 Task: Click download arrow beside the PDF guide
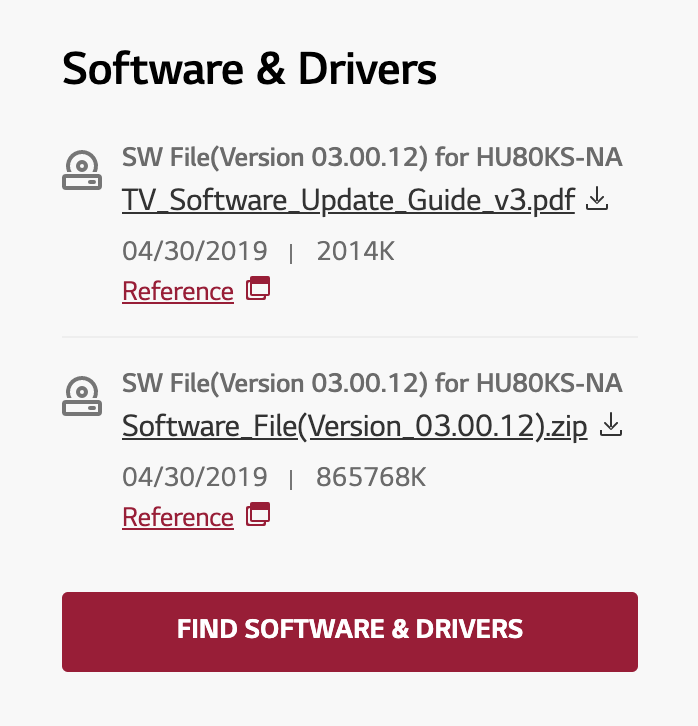click(x=597, y=199)
